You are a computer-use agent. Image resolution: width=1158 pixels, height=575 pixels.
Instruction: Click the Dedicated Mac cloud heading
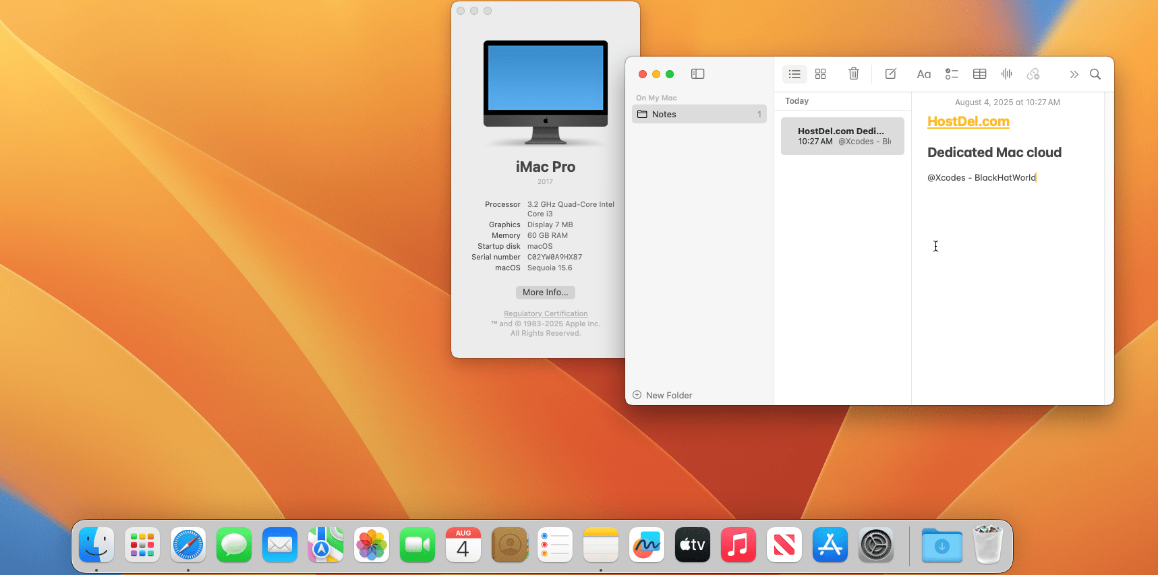[994, 153]
